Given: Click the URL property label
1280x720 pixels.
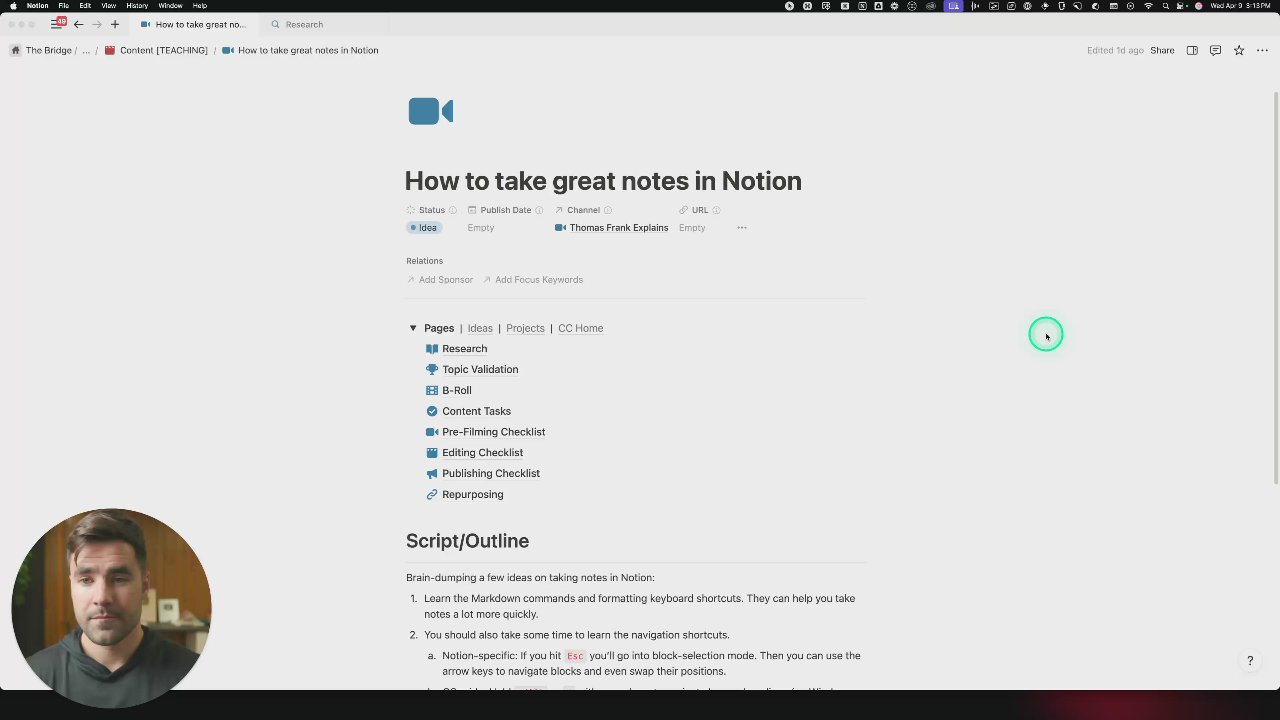Looking at the screenshot, I should pyautogui.click(x=699, y=210).
